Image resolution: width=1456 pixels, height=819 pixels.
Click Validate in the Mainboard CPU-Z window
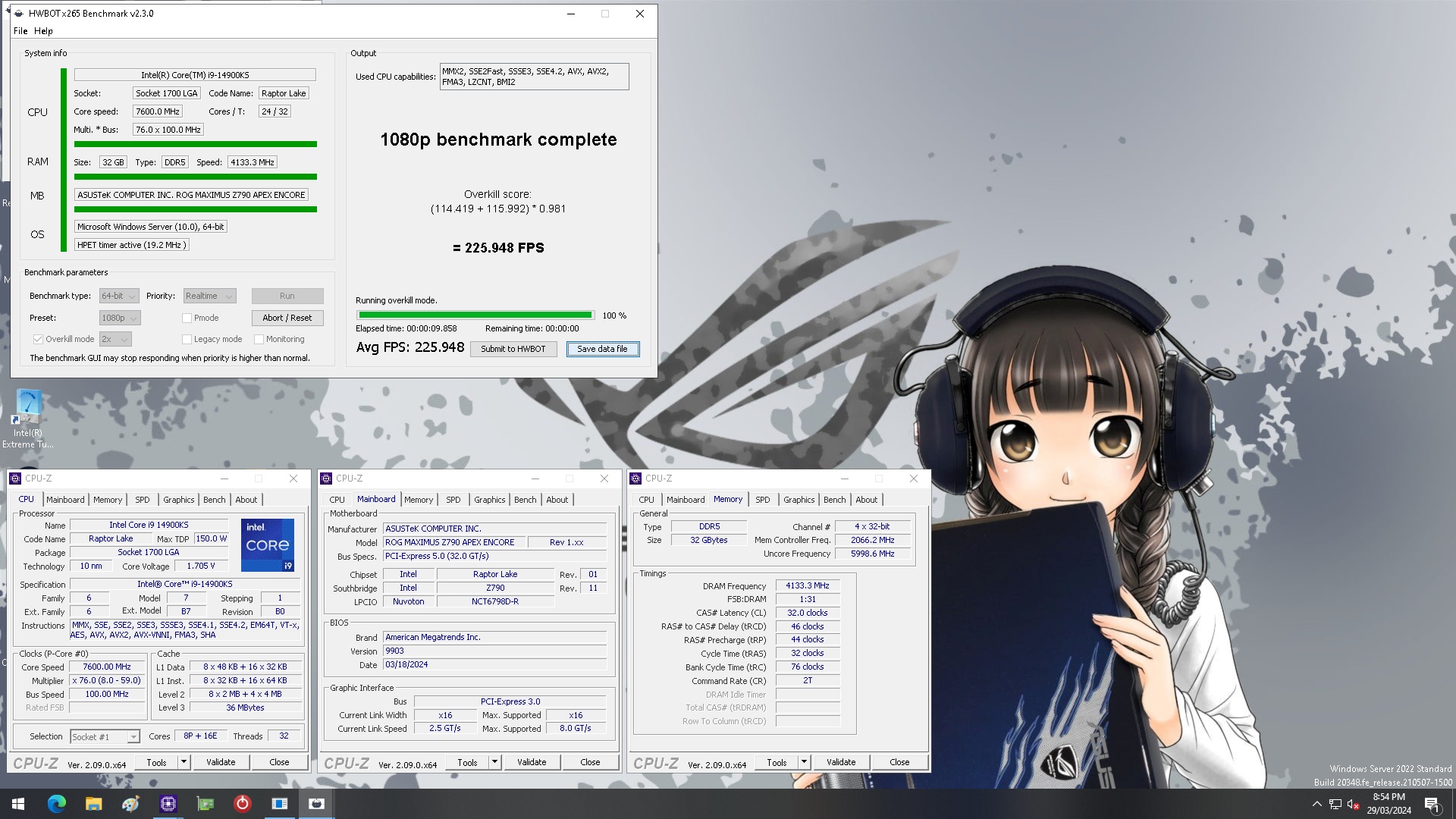pyautogui.click(x=532, y=762)
